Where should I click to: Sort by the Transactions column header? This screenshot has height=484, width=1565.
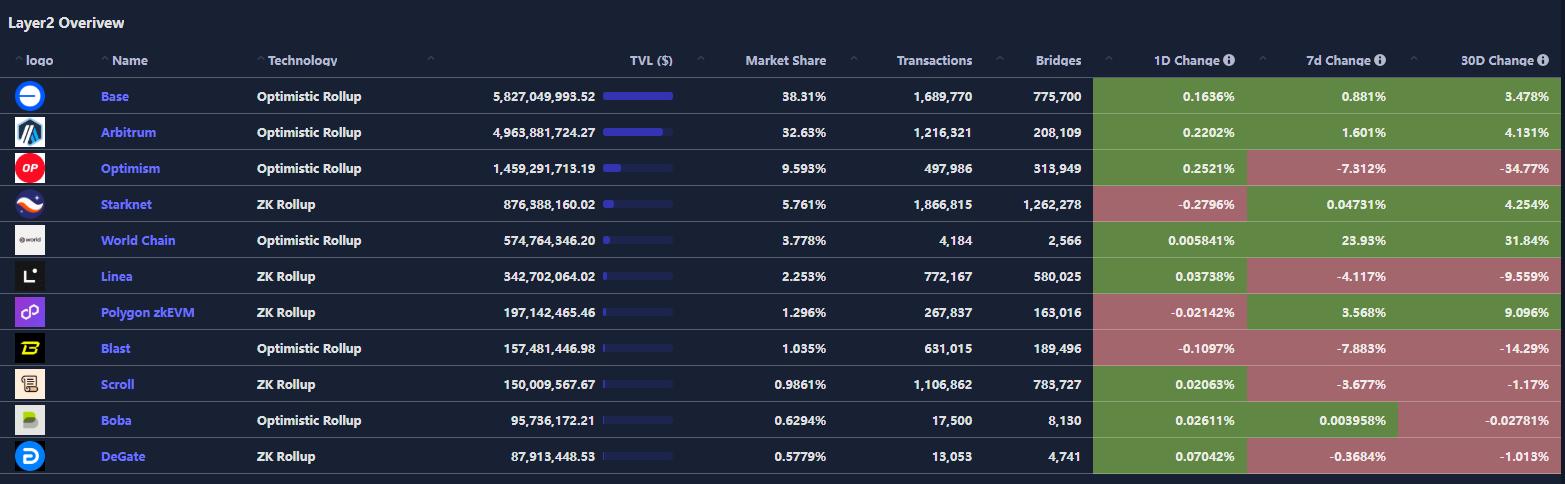(x=934, y=61)
